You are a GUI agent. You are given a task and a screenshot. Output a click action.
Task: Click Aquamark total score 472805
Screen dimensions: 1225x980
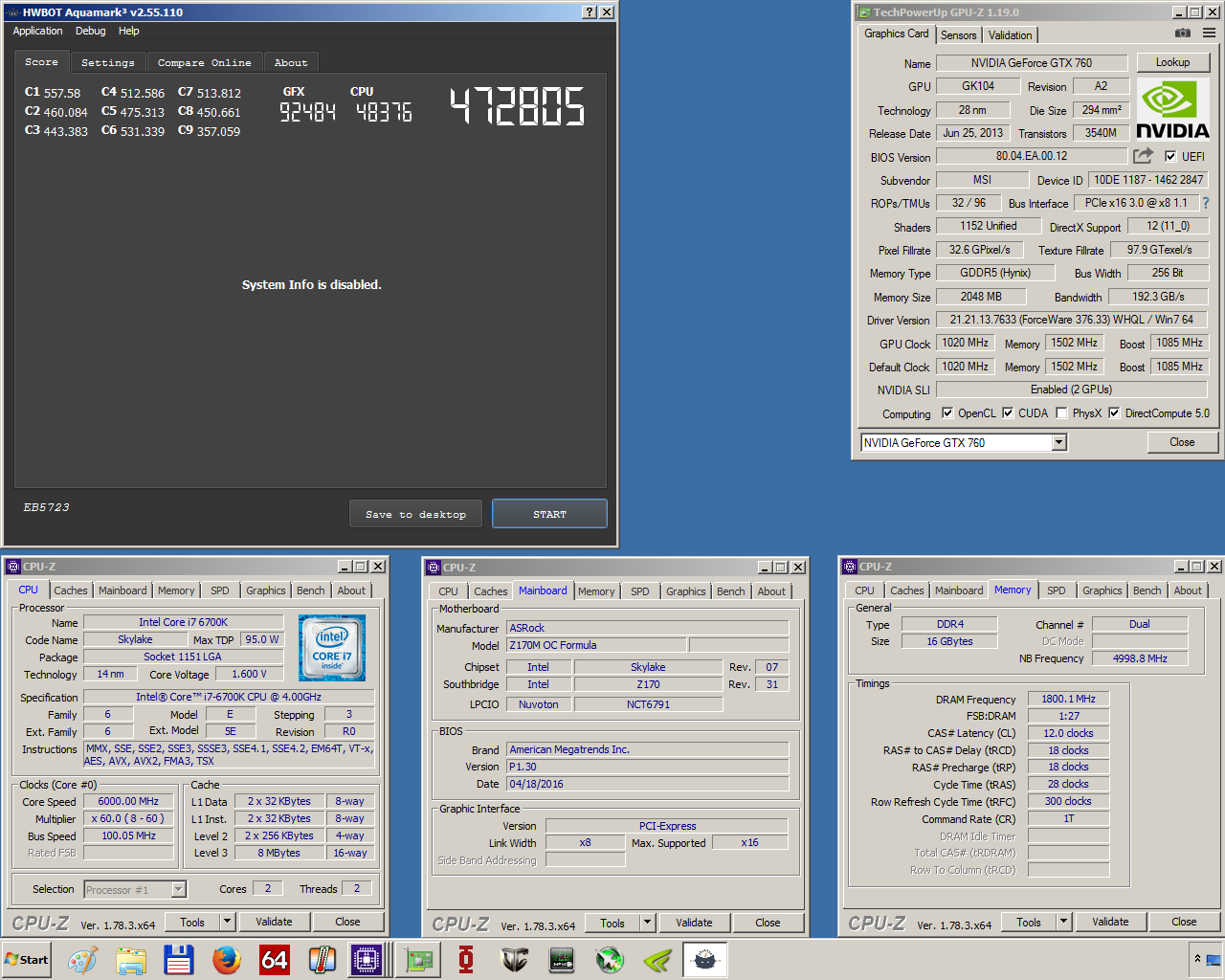pos(517,106)
